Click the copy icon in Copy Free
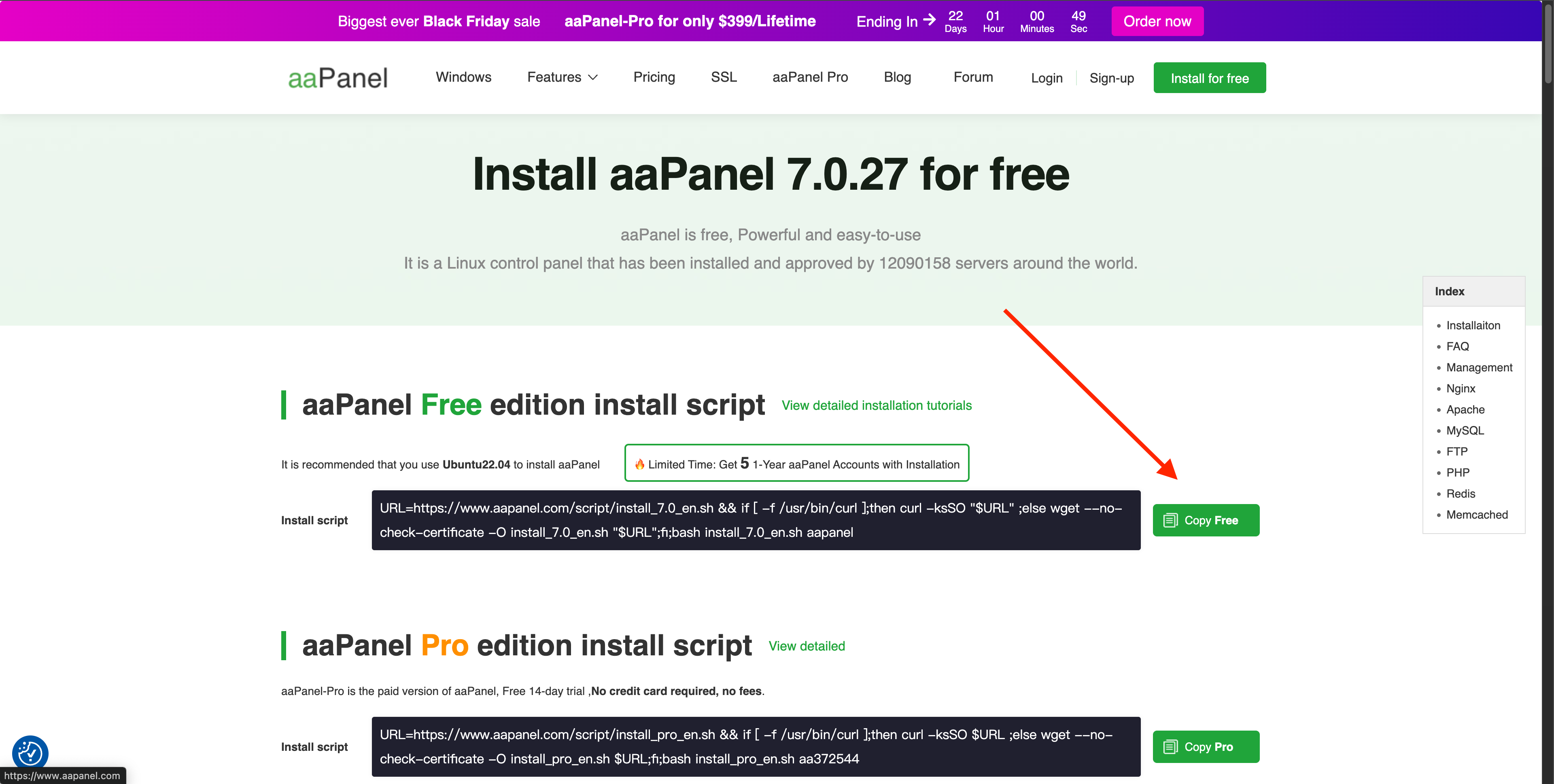Screen dimensions: 1554x784 coord(1170,520)
